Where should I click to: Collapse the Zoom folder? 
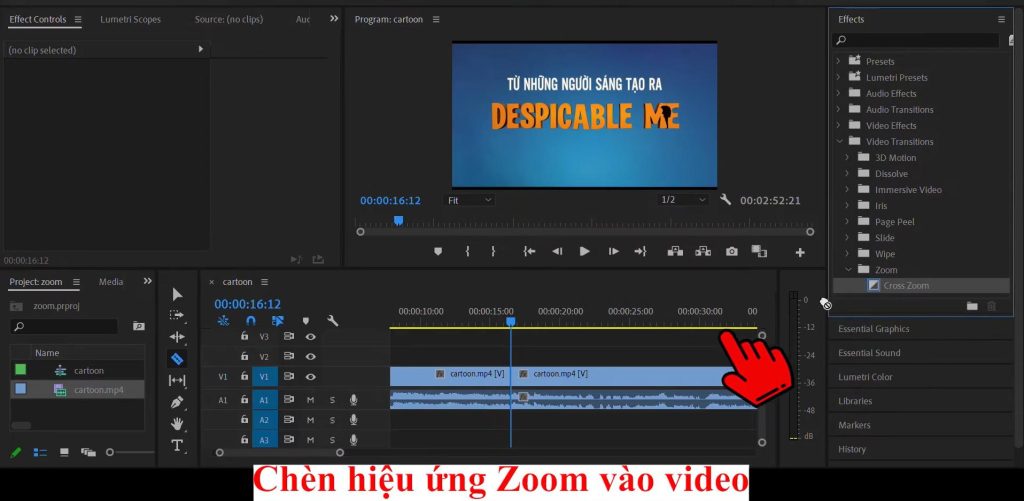pyautogui.click(x=847, y=270)
